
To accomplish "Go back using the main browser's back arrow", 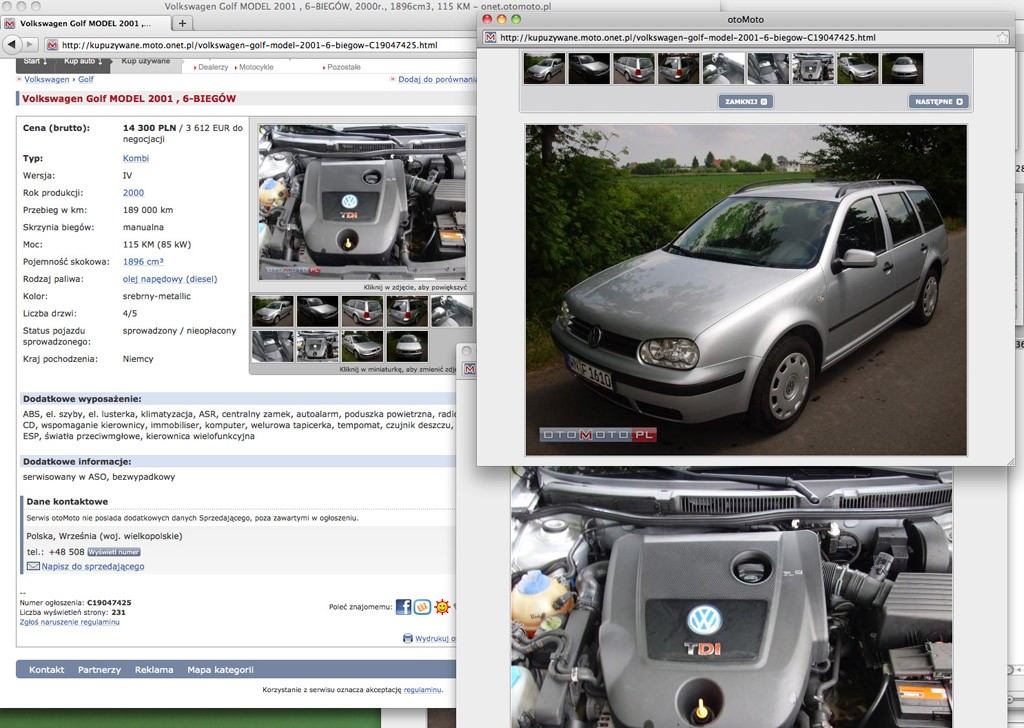I will [12, 44].
